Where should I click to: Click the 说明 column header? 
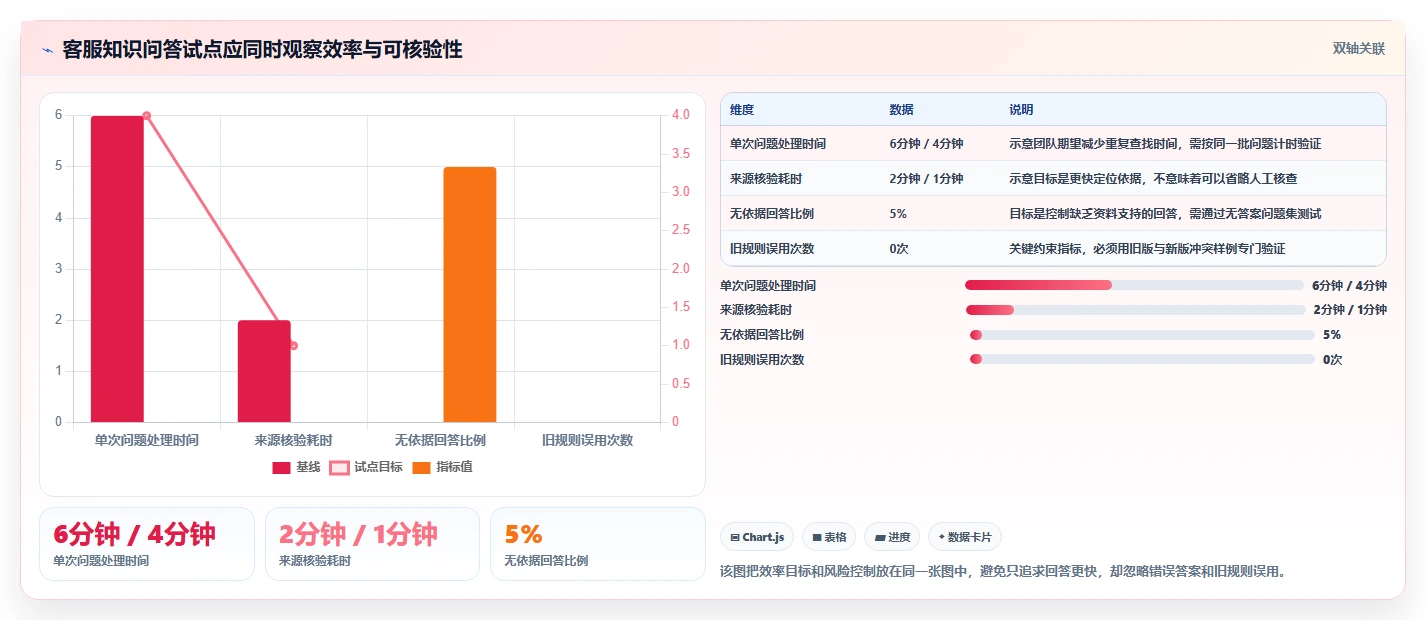click(x=1021, y=110)
